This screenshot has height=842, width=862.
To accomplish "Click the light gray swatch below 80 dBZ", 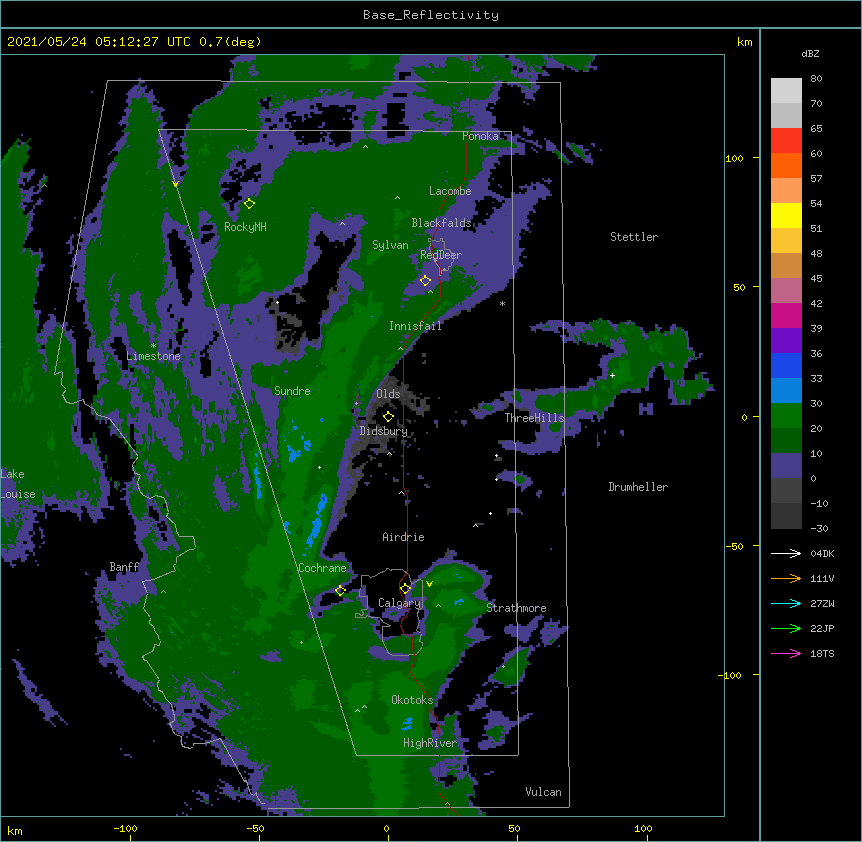I will (786, 91).
